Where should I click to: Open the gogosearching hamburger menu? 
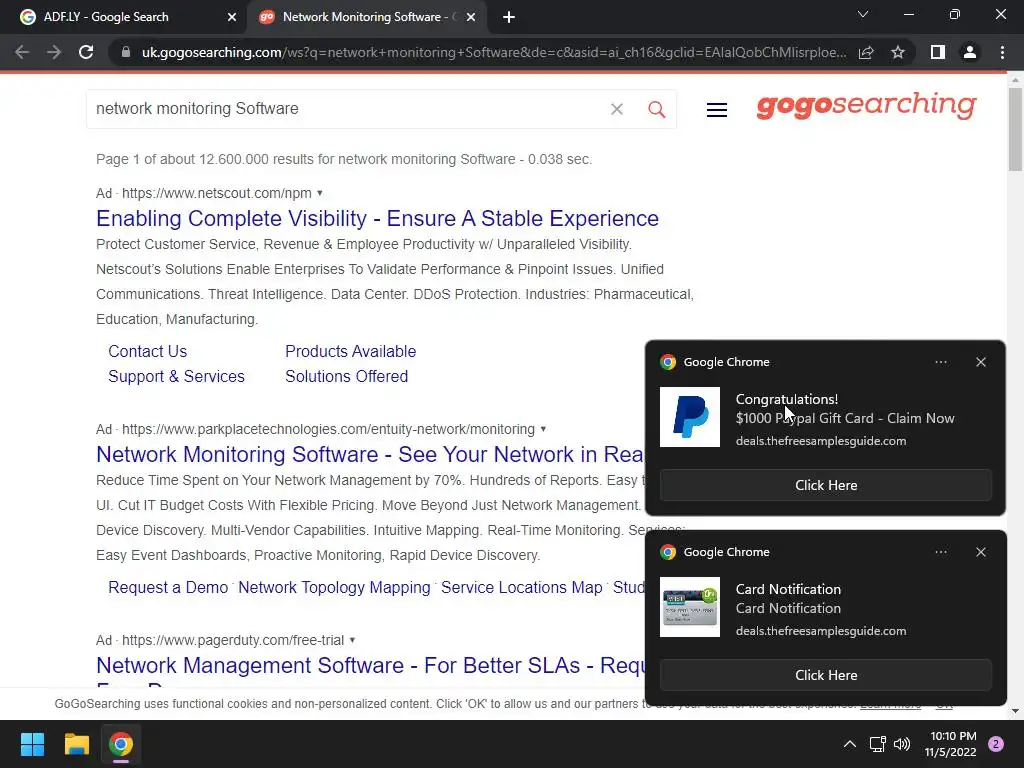[x=716, y=110]
